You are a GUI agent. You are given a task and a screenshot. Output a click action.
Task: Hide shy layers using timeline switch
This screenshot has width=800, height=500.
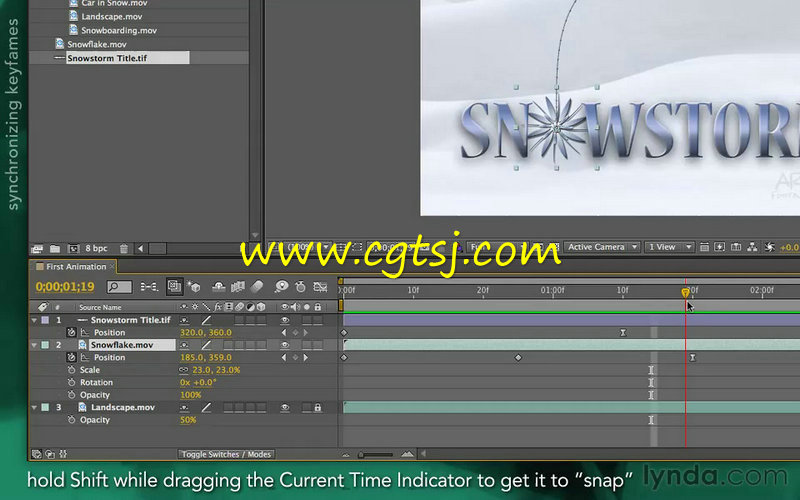click(x=218, y=287)
